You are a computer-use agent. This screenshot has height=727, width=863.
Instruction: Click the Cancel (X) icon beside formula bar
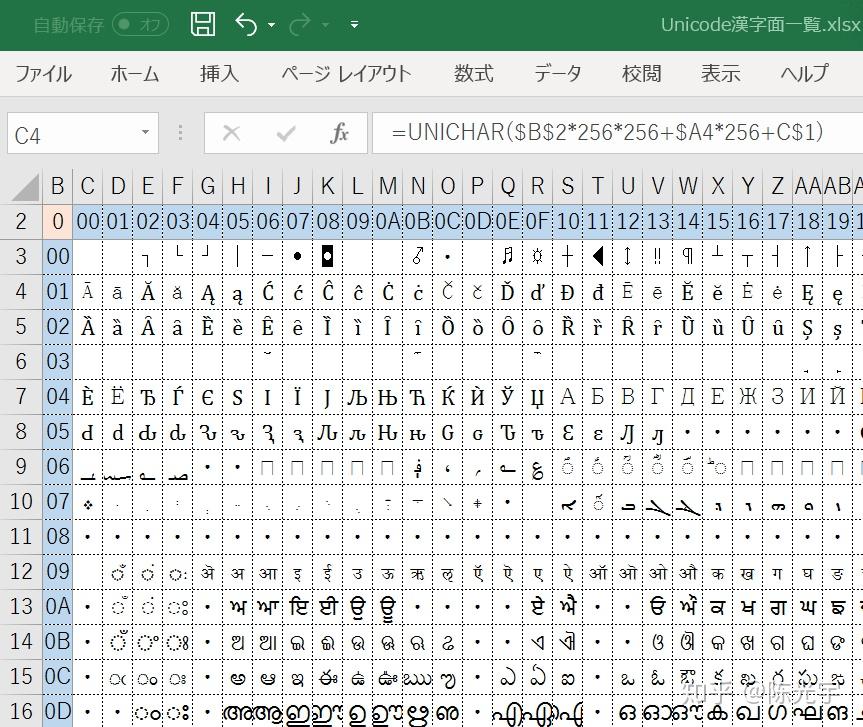tap(231, 132)
